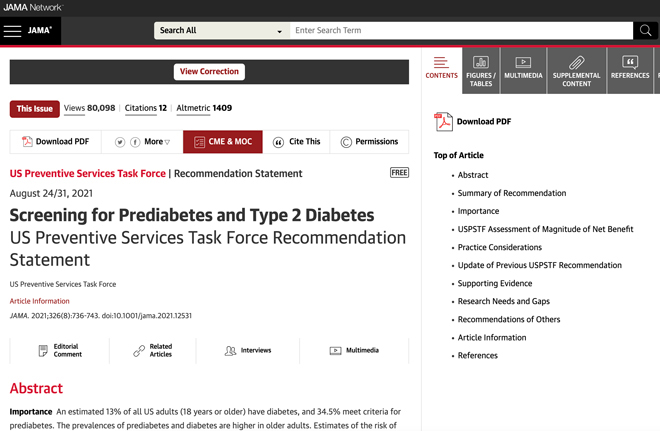Expand the More sharing options

click(x=157, y=142)
